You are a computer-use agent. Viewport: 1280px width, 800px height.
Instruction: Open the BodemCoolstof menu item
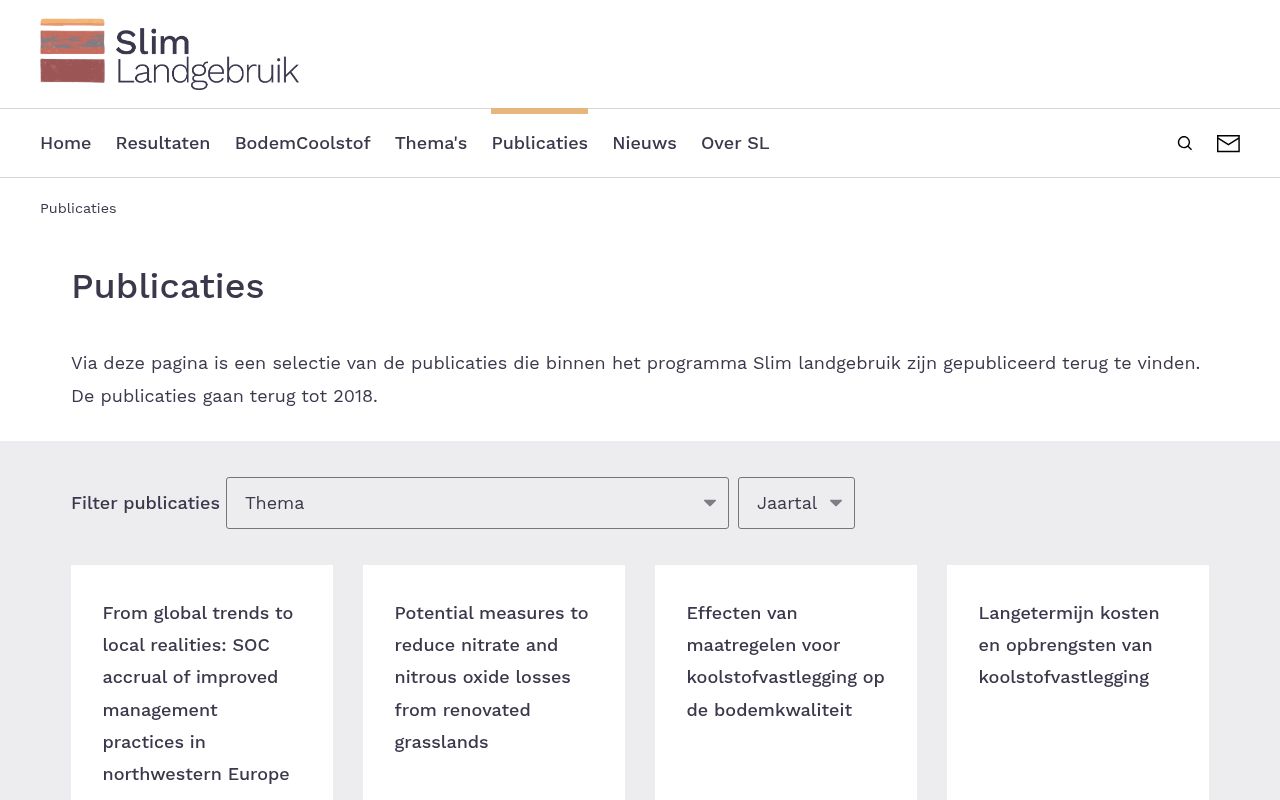(303, 143)
